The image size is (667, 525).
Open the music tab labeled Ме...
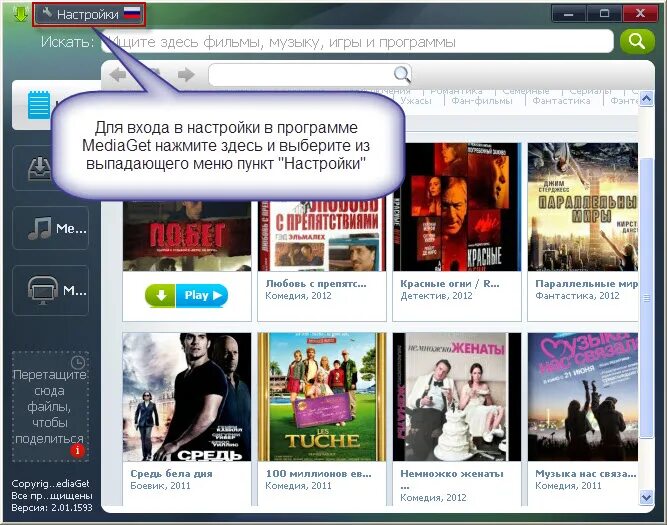click(51, 228)
